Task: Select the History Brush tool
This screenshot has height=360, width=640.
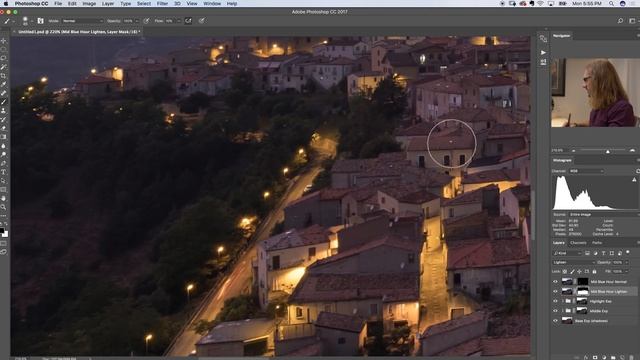Action: (x=4, y=119)
